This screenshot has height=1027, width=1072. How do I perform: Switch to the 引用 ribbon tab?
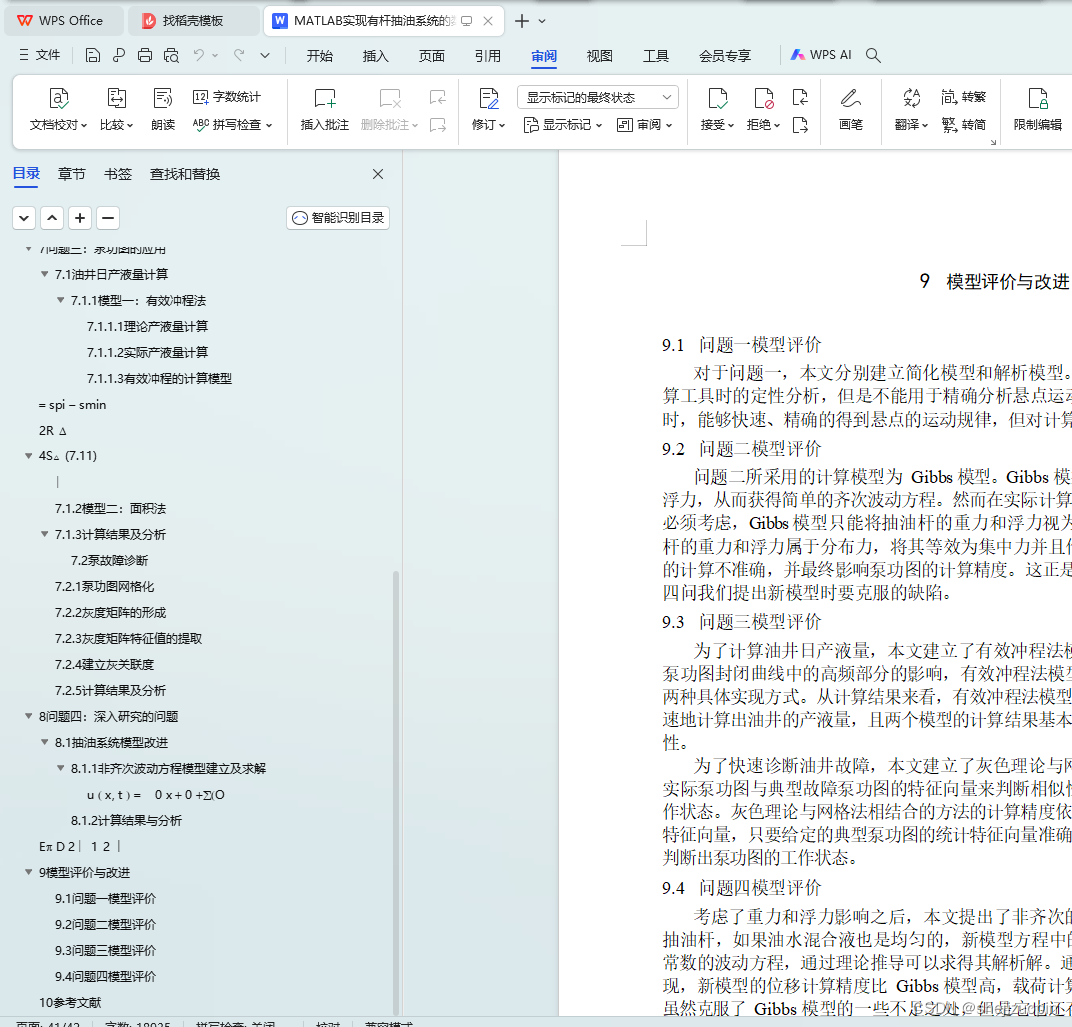coord(487,56)
